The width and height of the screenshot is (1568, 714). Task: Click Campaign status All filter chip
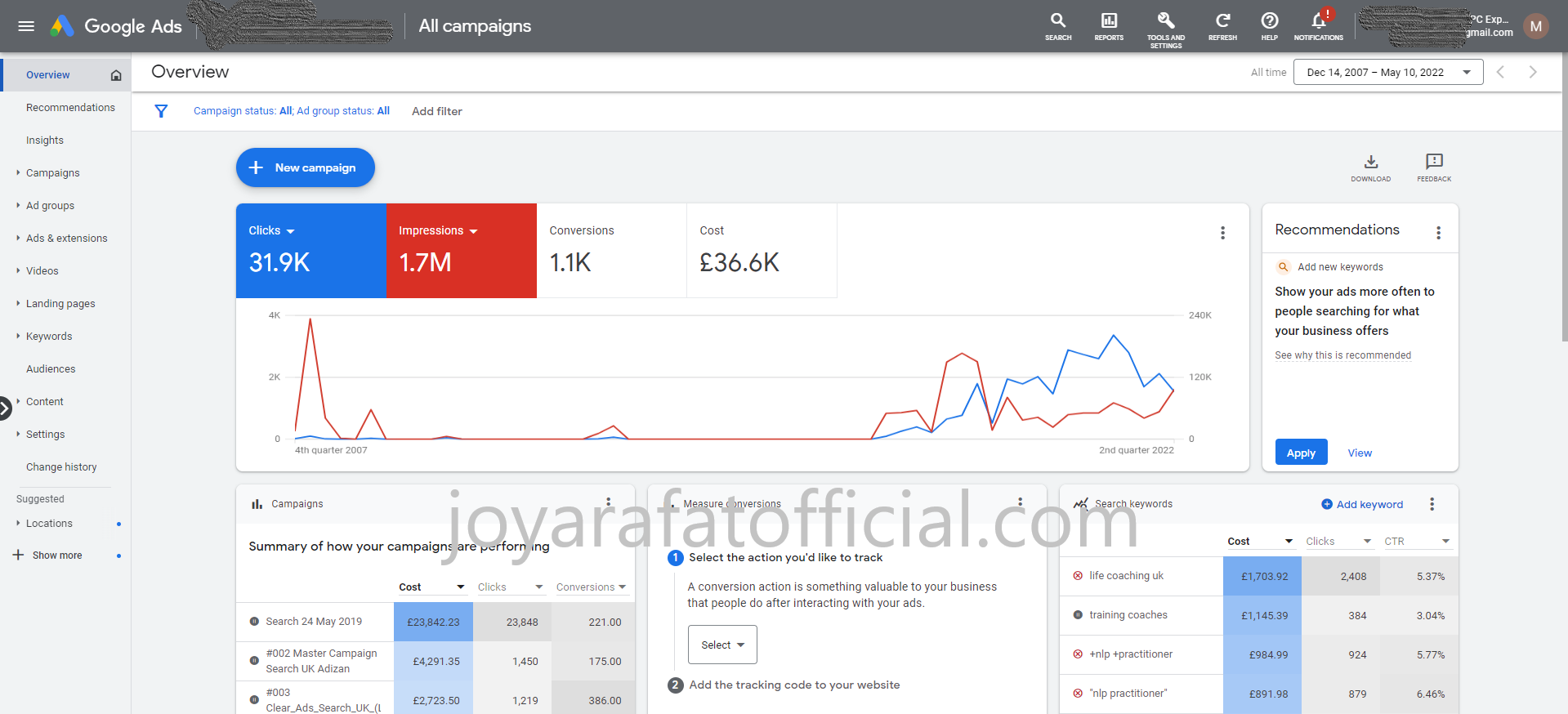coord(243,111)
